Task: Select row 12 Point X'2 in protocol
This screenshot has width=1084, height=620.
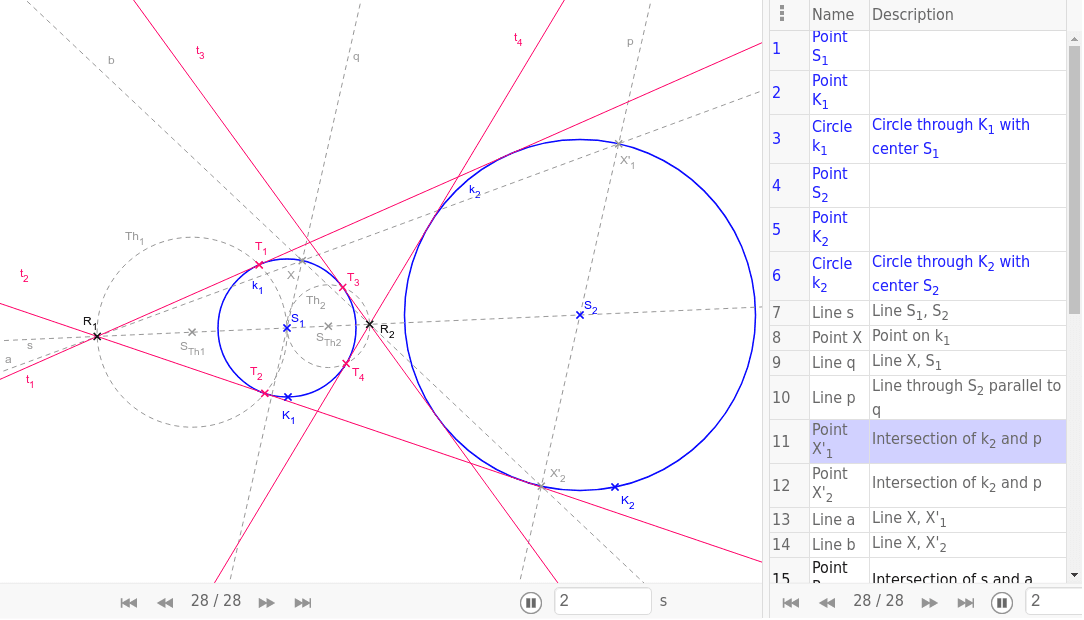Action: (x=917, y=485)
